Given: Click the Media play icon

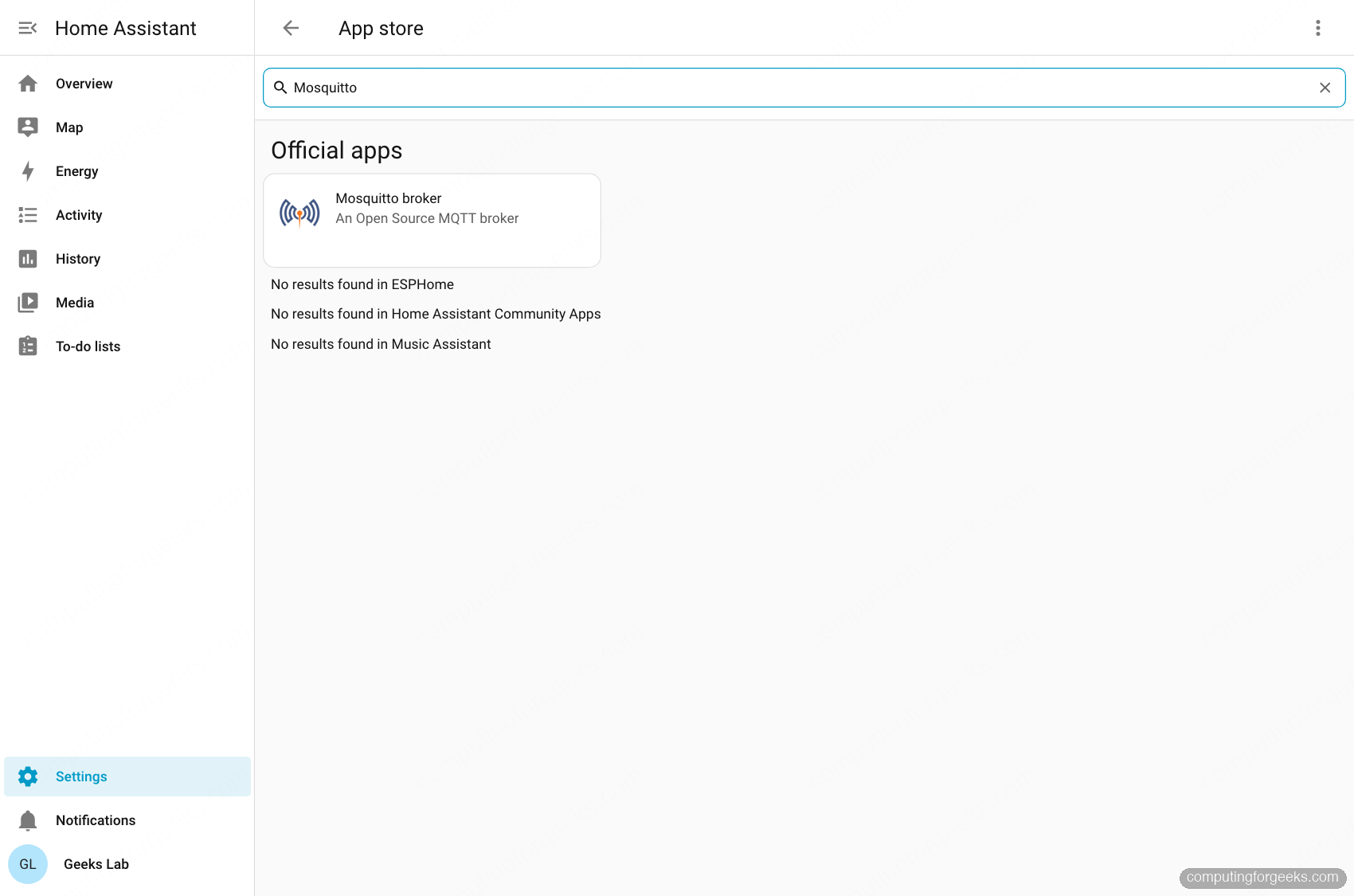Looking at the screenshot, I should (28, 303).
